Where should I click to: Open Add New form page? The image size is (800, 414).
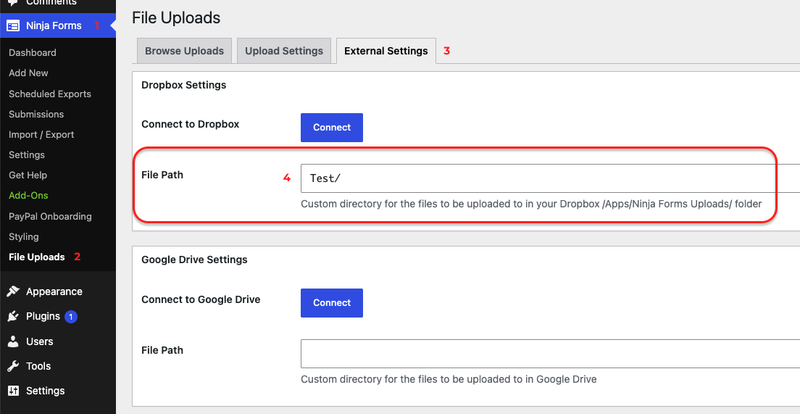28,73
